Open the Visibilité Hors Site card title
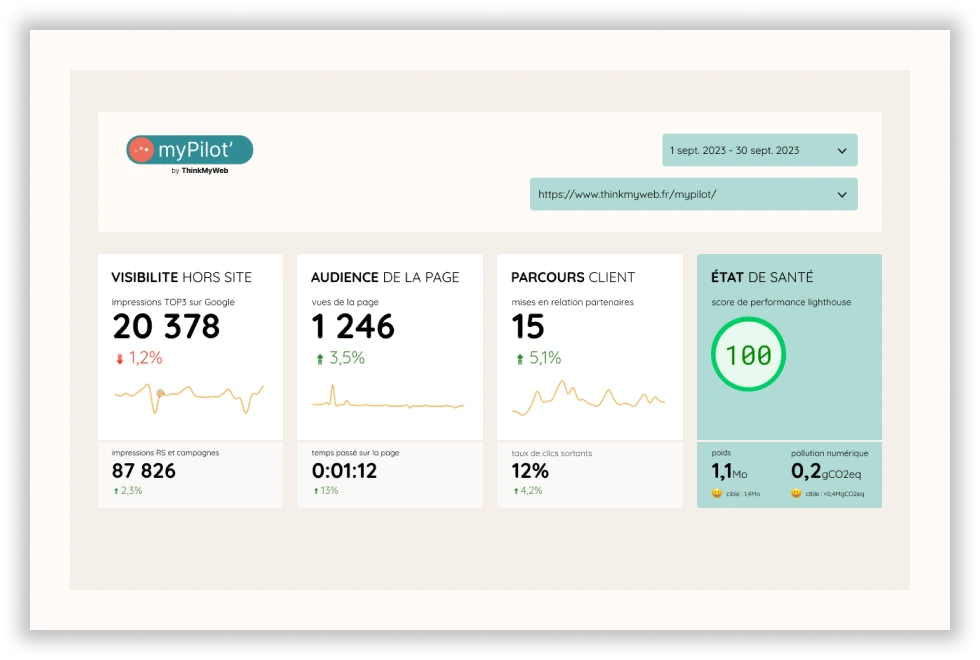Viewport: 980px width, 660px height. (181, 277)
